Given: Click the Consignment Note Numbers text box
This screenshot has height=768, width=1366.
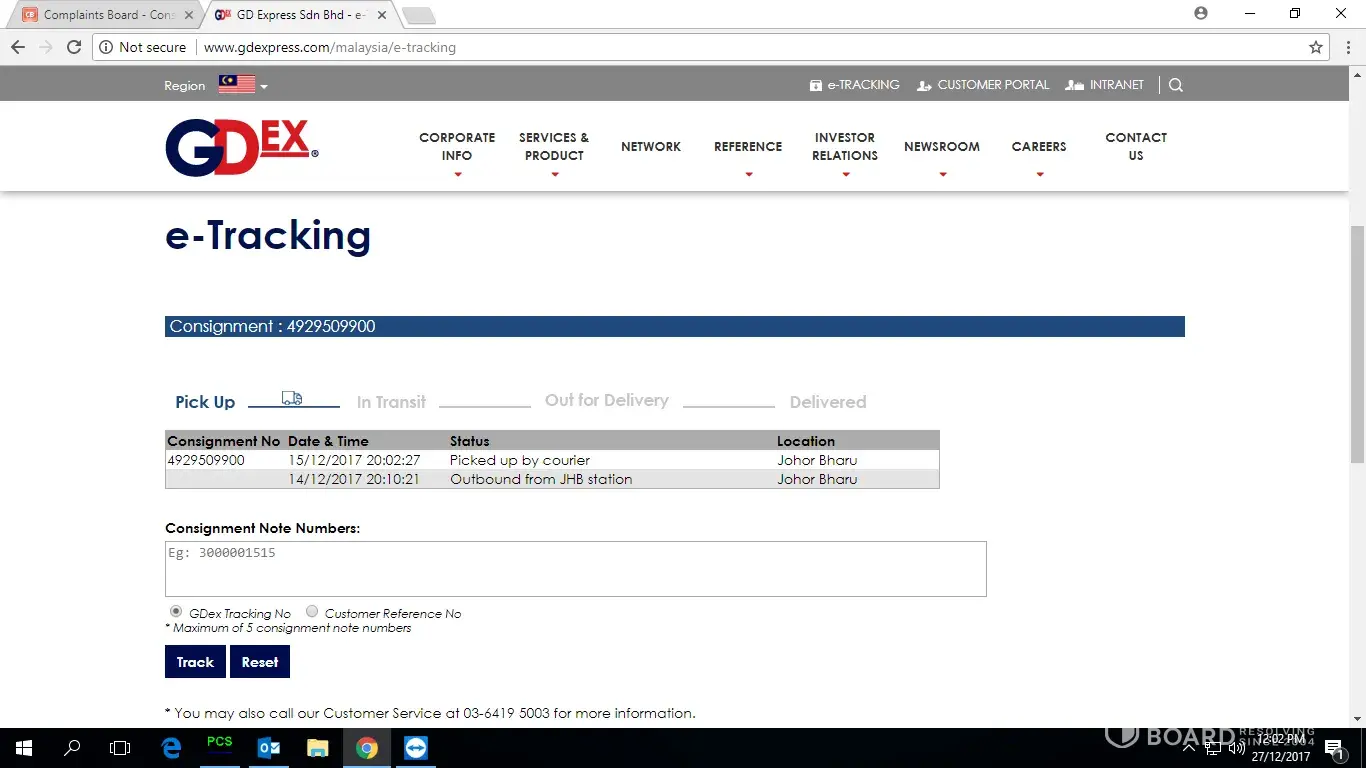Looking at the screenshot, I should pyautogui.click(x=576, y=569).
